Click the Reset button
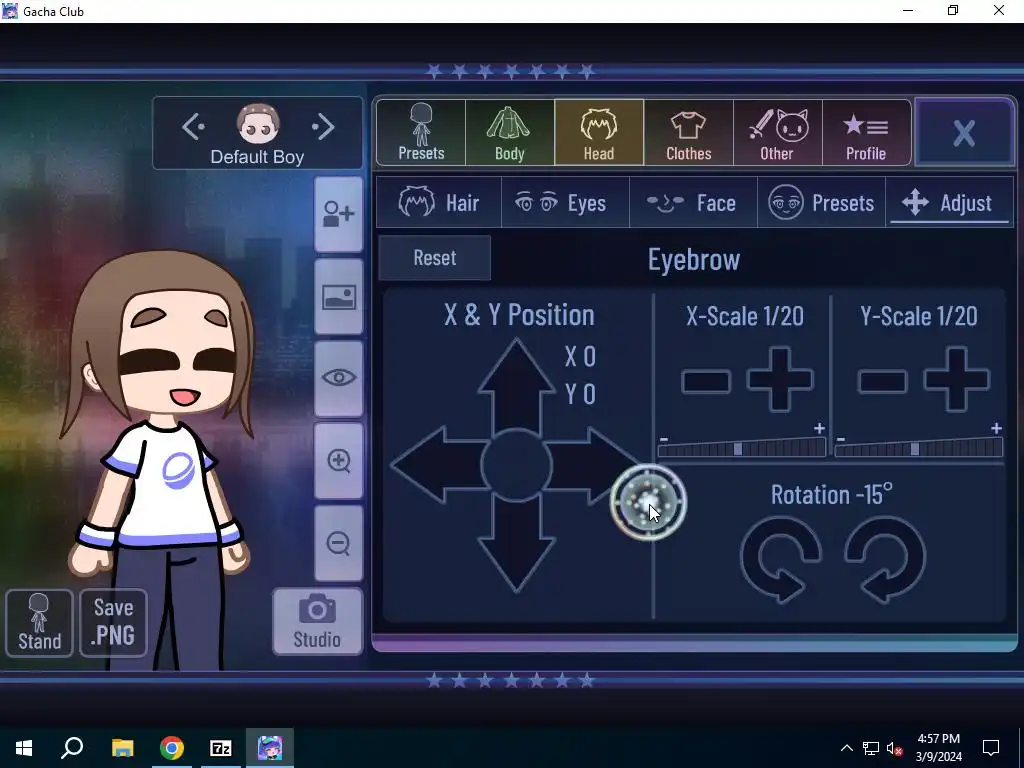 [435, 258]
